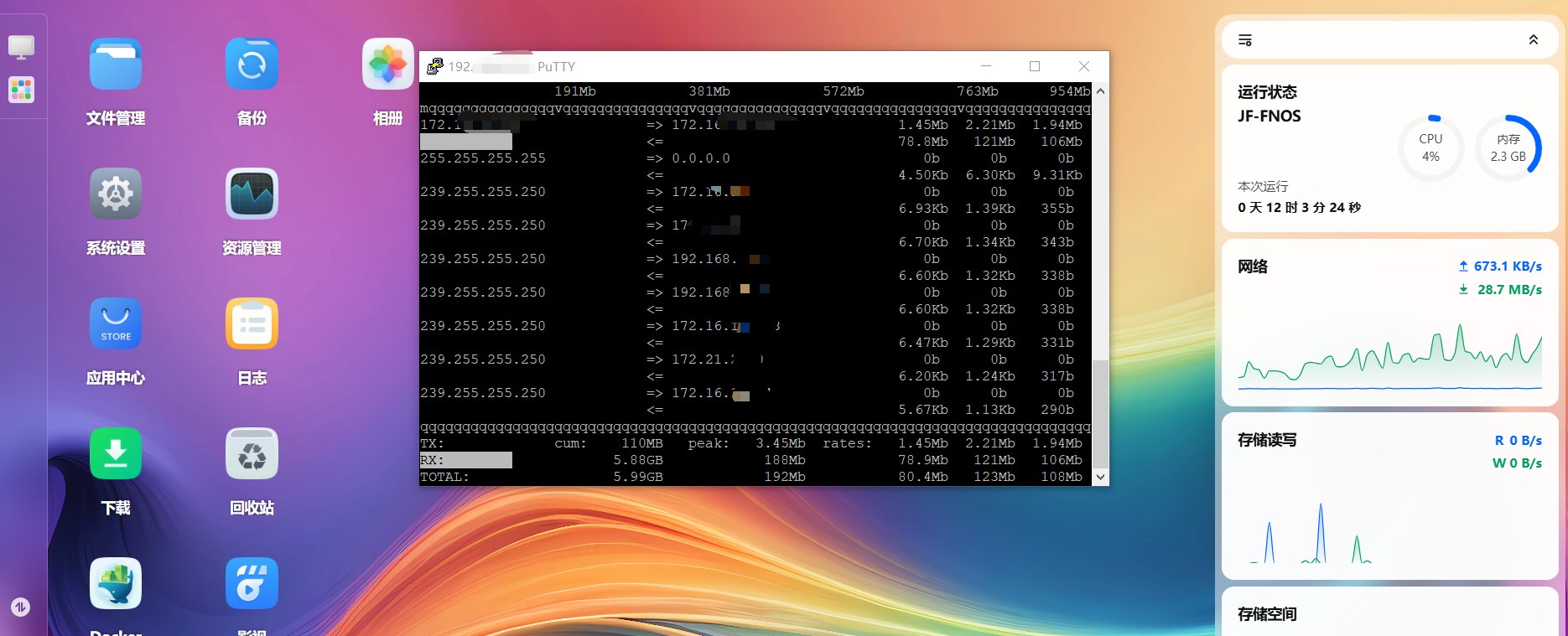Click the 'TOTAL:' label in the terminal

[x=445, y=477]
